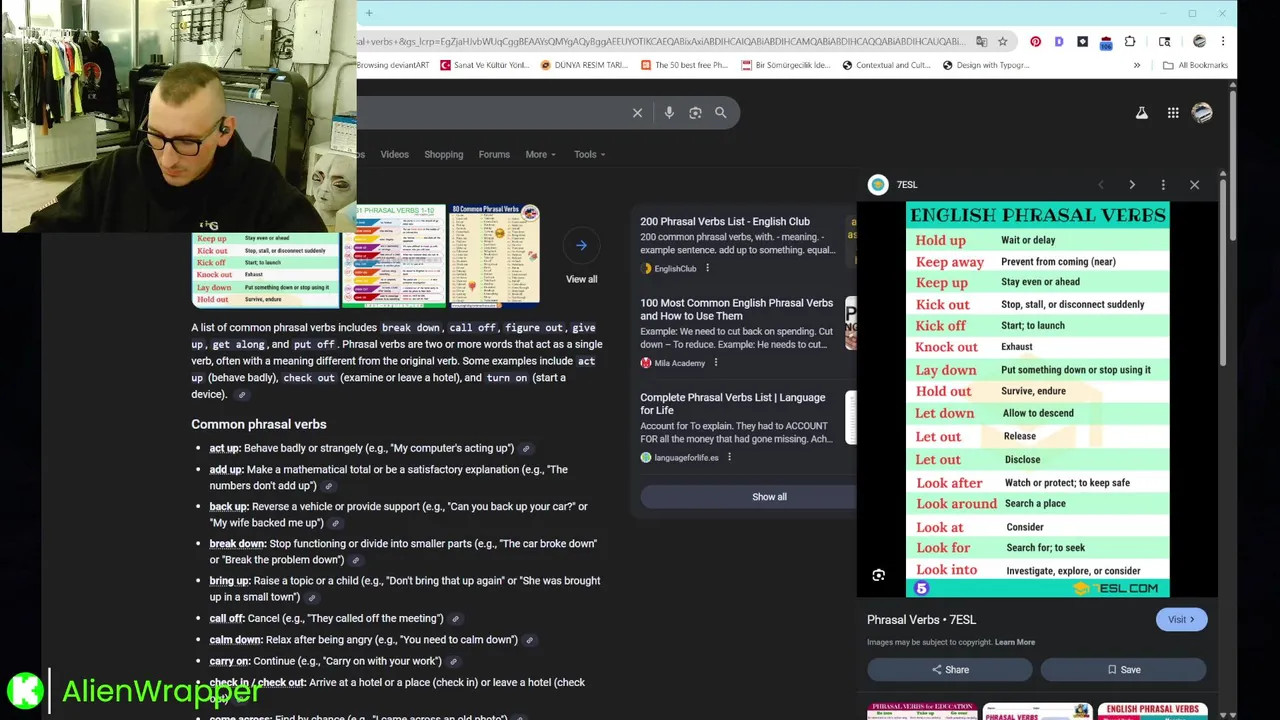1280x720 pixels.
Task: Open the Google account avatar
Action: coord(1202,113)
